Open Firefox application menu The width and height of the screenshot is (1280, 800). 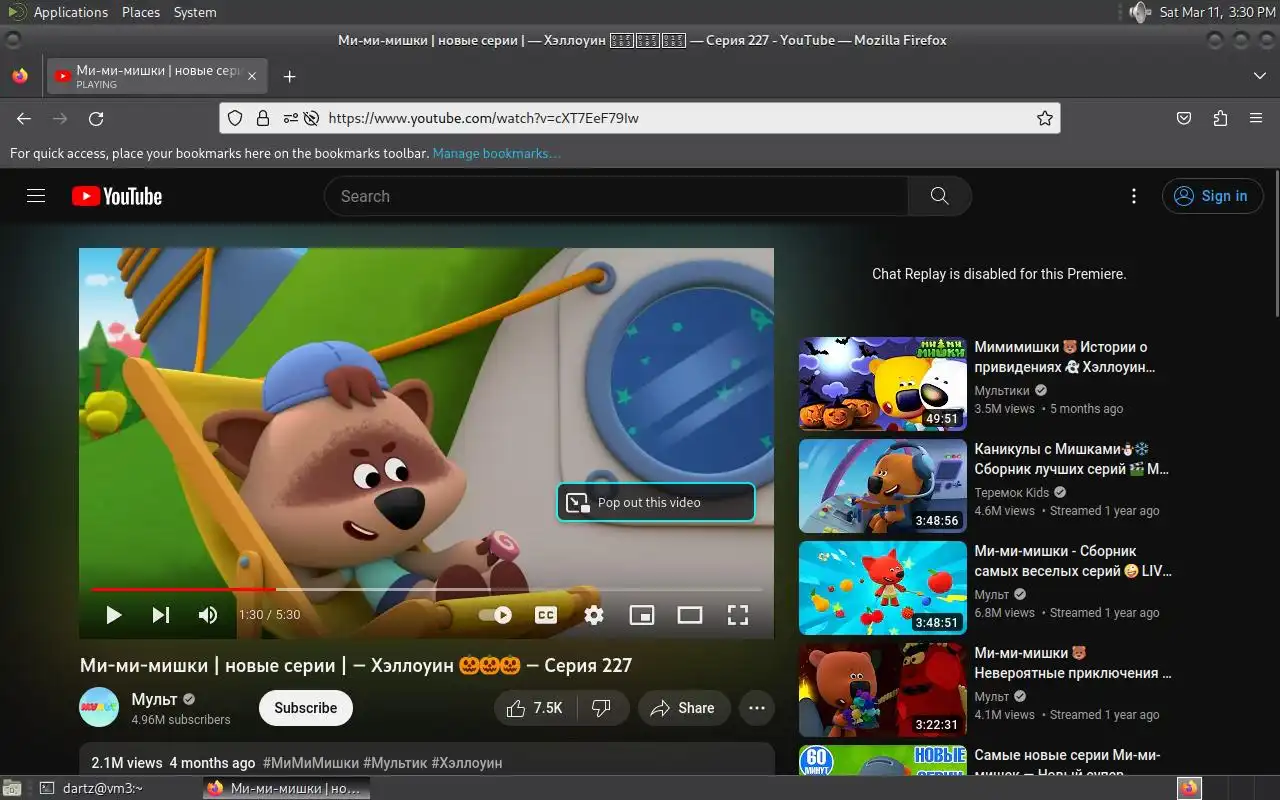point(1256,118)
